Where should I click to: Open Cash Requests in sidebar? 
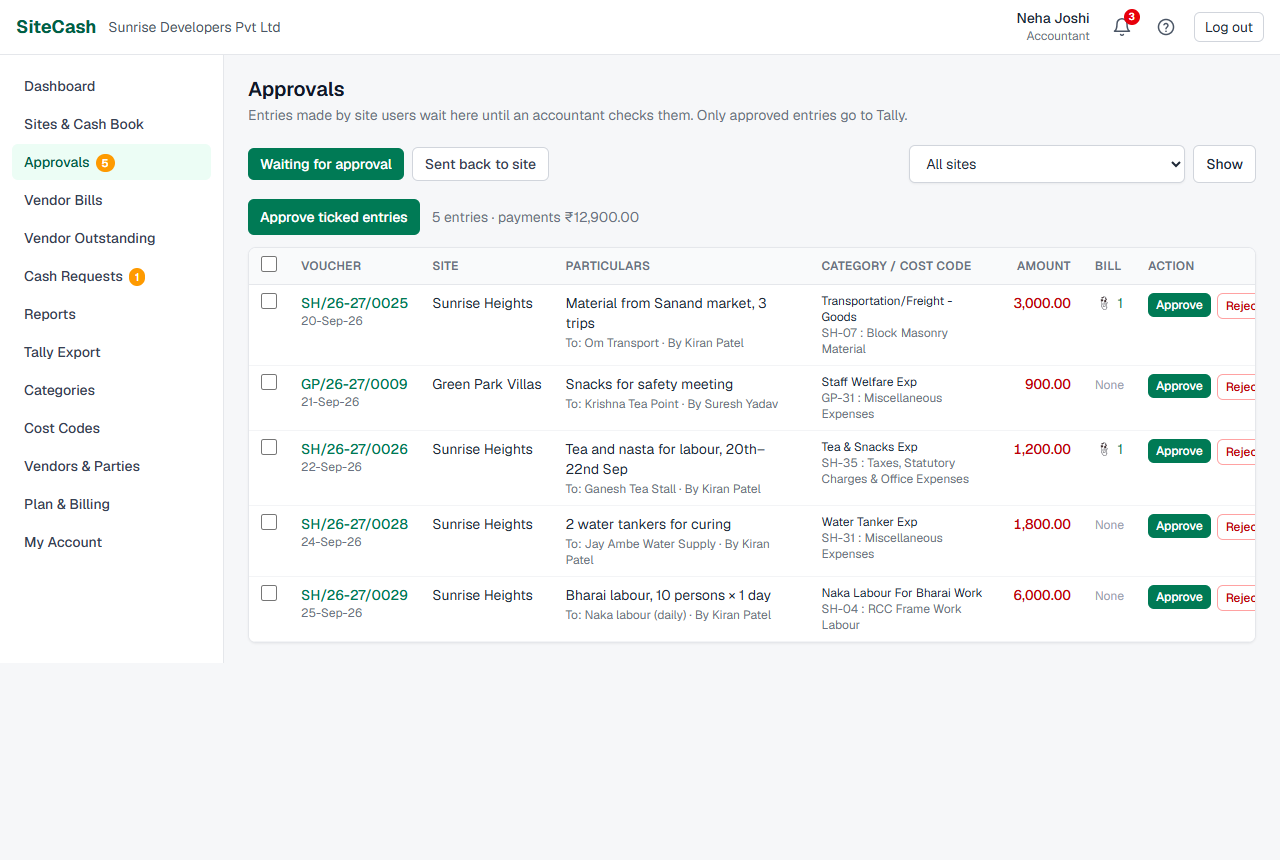point(111,276)
